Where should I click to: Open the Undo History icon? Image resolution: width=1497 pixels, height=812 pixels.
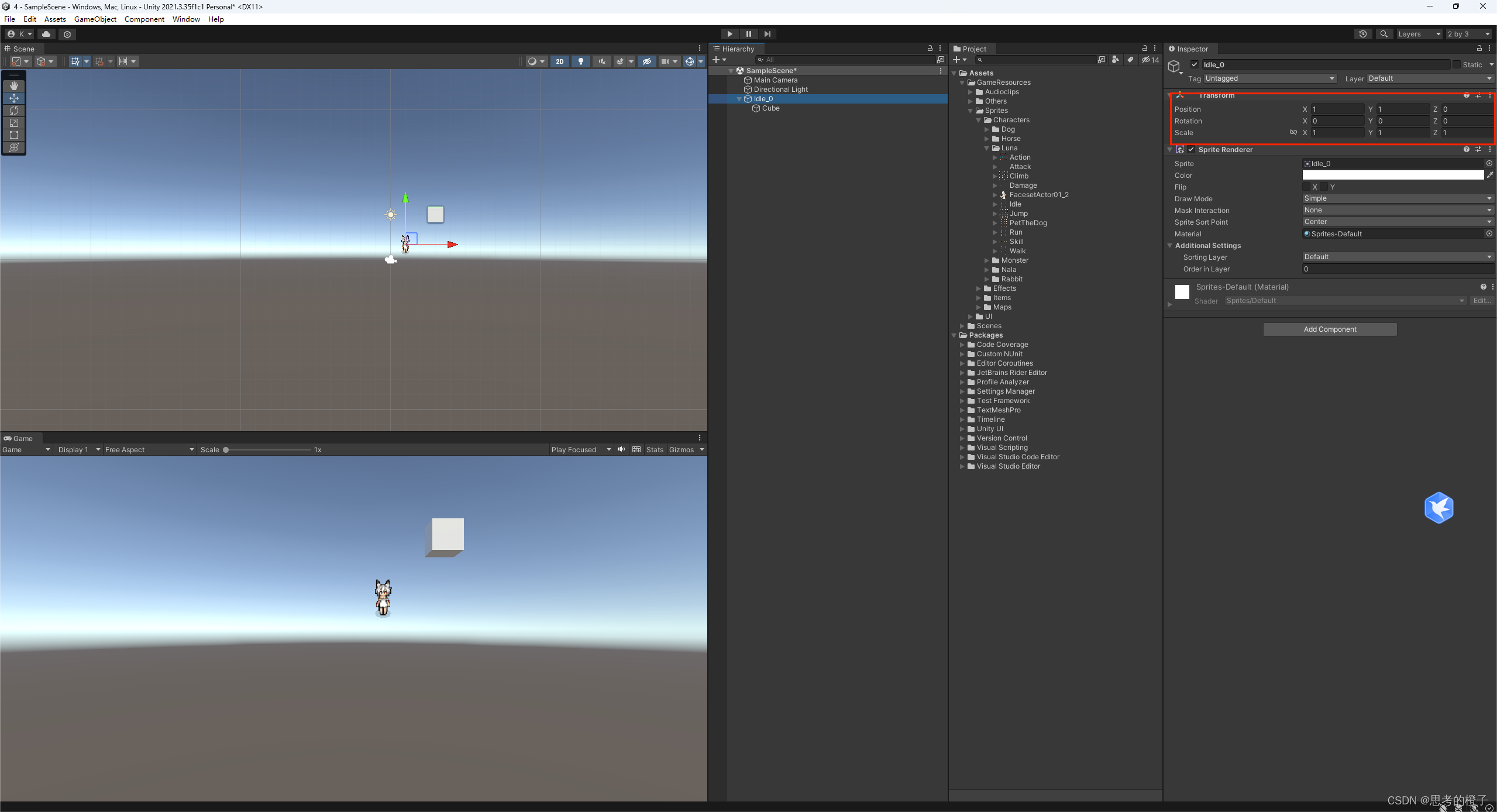pos(1363,34)
